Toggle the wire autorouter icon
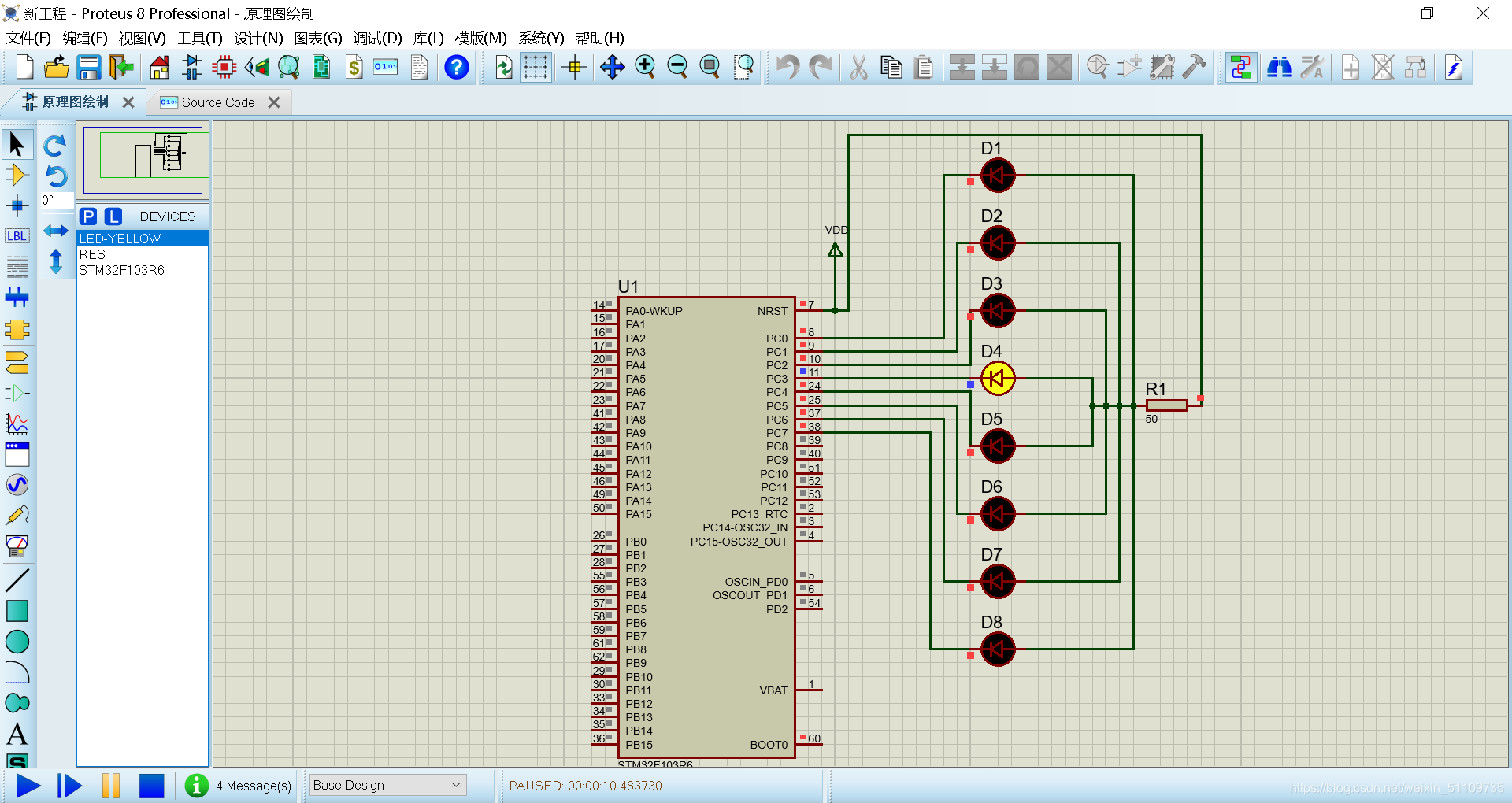1512x803 pixels. point(1241,68)
